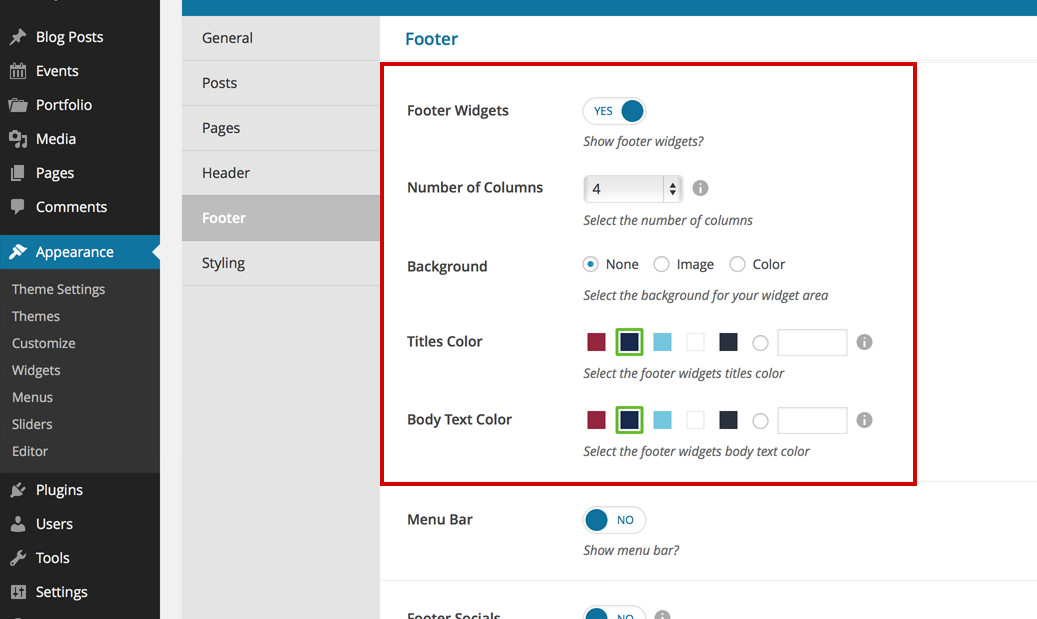The image size is (1037, 619).
Task: Click the Pages icon in sidebar
Action: coord(18,173)
